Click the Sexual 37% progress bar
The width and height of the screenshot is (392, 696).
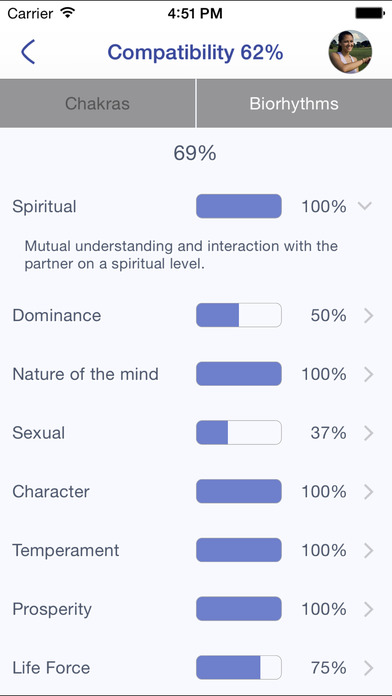click(x=239, y=432)
